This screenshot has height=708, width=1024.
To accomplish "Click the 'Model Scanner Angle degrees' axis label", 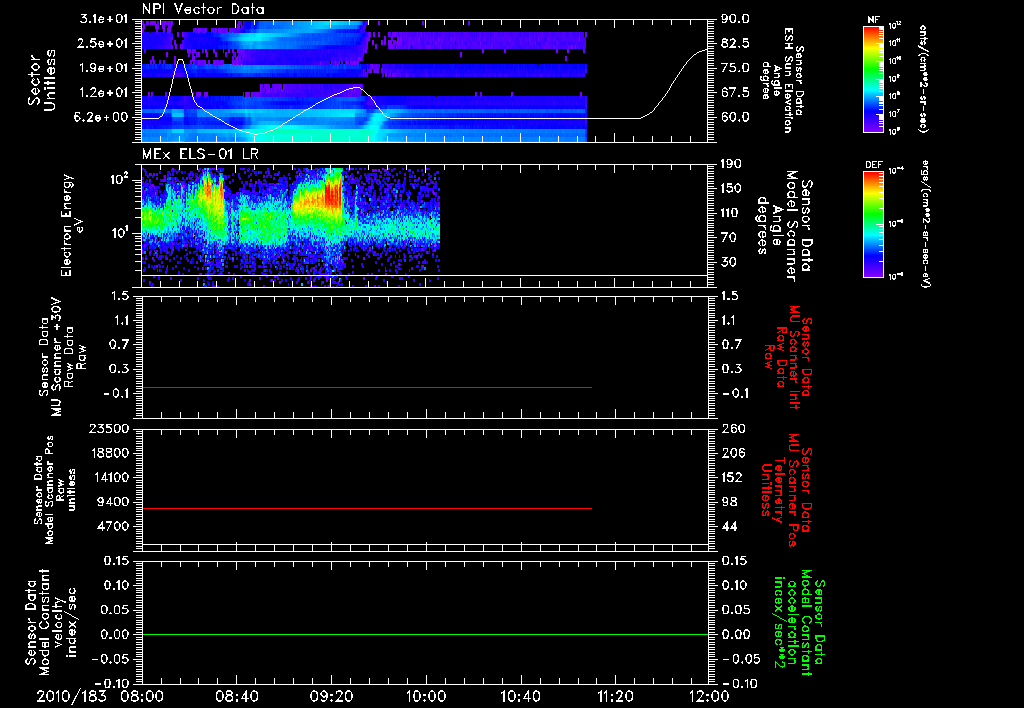I will [x=784, y=226].
